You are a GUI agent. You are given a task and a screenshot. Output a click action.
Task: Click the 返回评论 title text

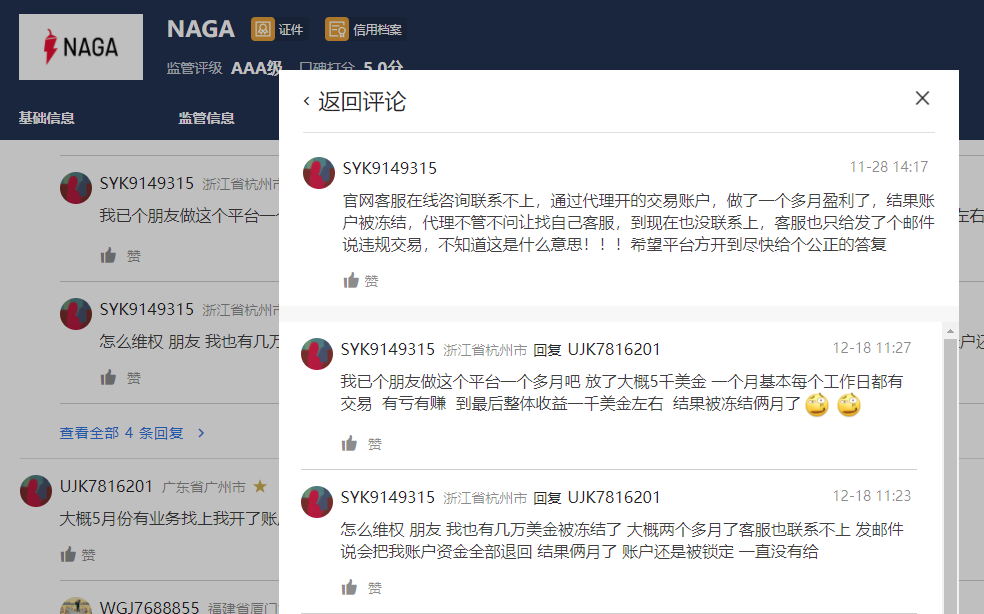(x=362, y=102)
